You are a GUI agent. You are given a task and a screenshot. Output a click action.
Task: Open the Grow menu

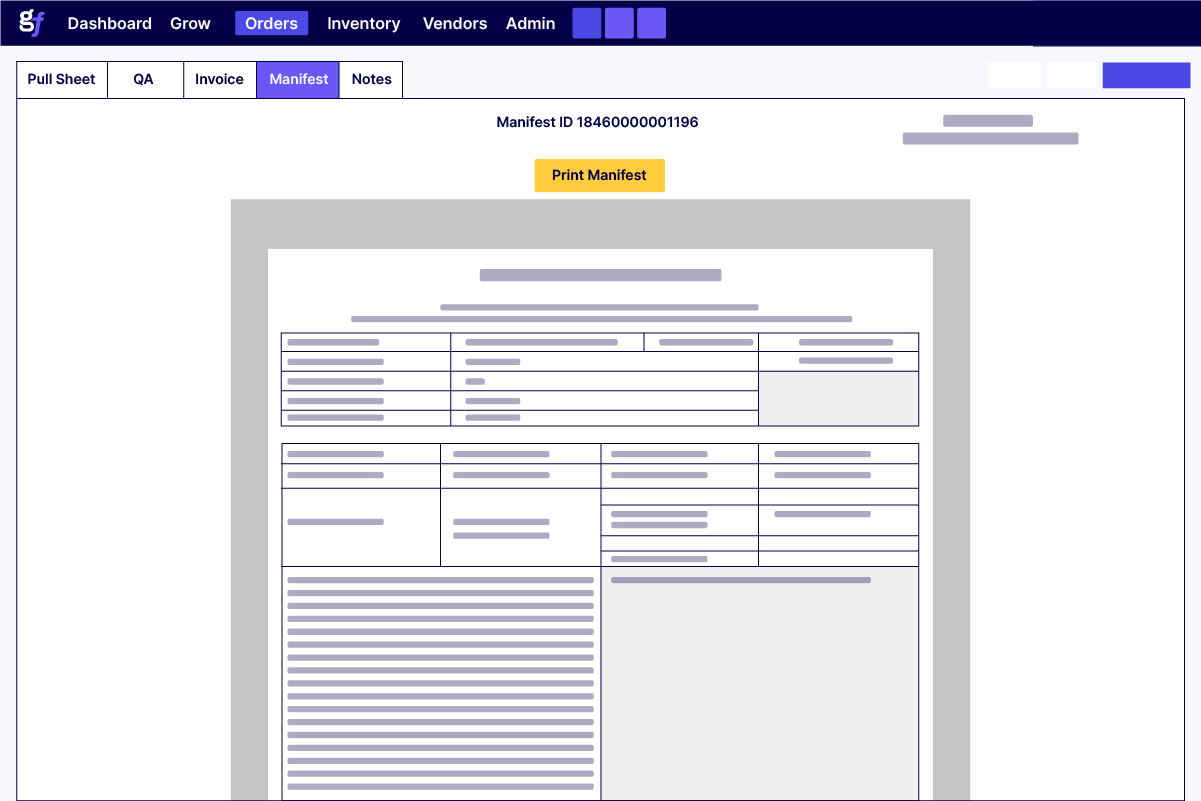(190, 23)
